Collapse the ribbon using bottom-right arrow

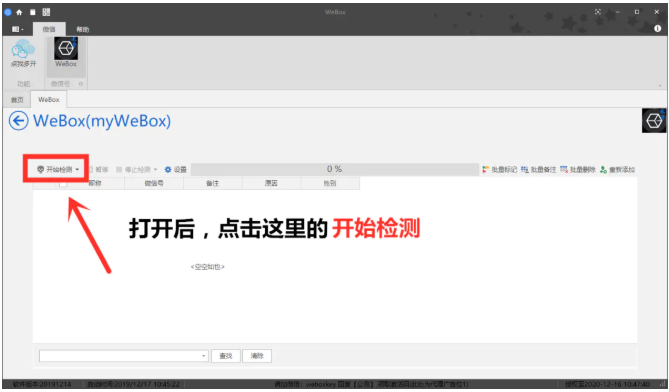pyautogui.click(x=660, y=86)
